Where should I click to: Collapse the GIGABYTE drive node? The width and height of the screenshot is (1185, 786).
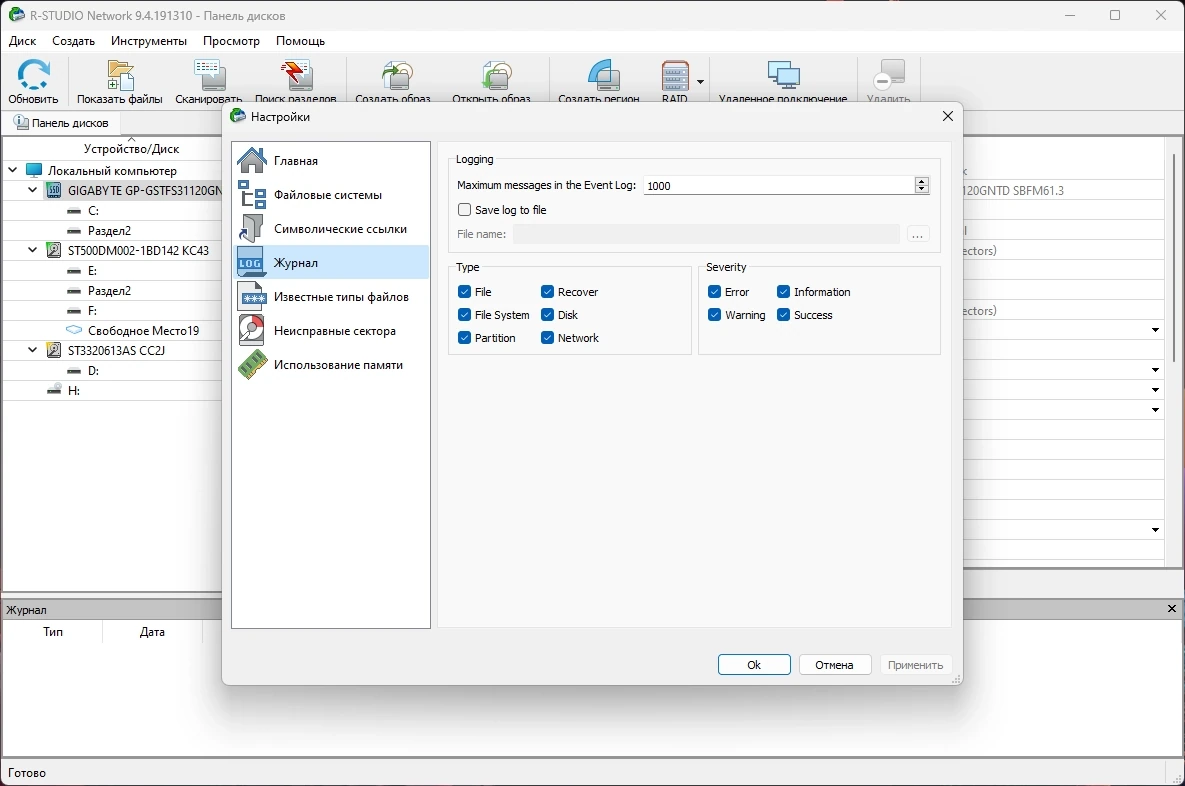[x=32, y=190]
